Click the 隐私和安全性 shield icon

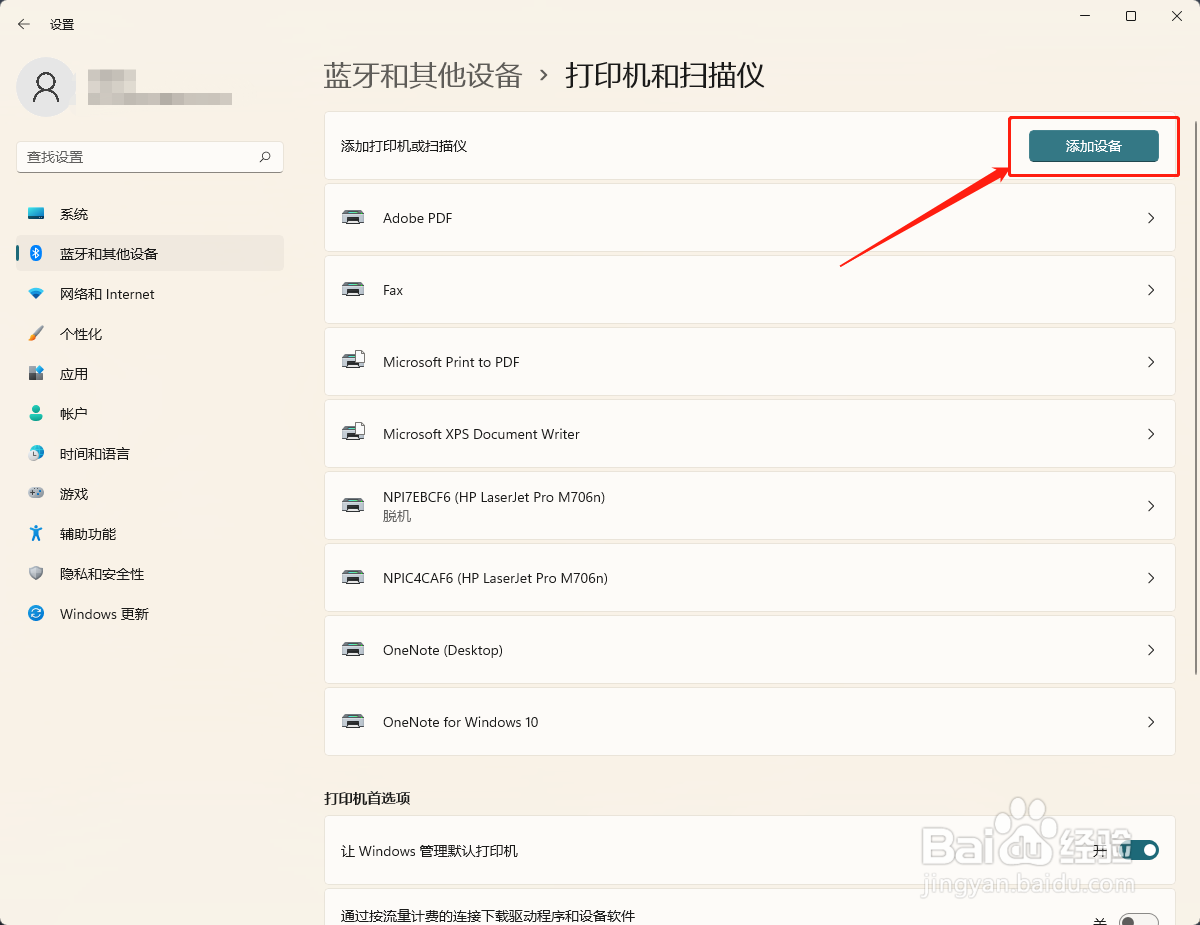coord(36,574)
